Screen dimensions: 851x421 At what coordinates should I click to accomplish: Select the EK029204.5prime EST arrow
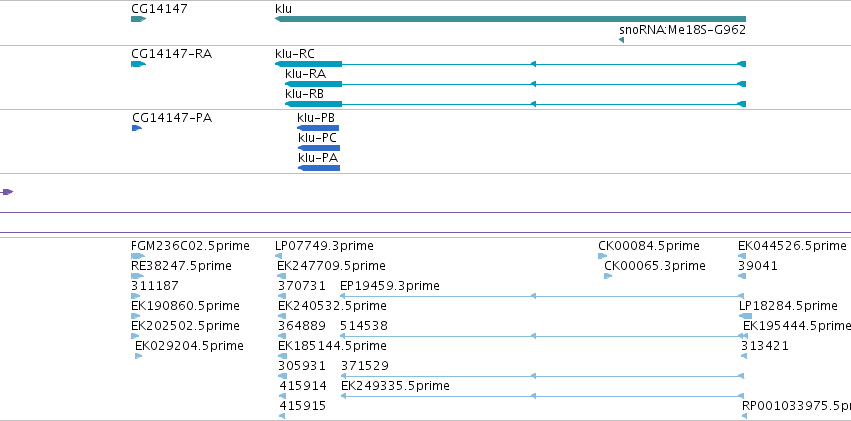point(138,356)
